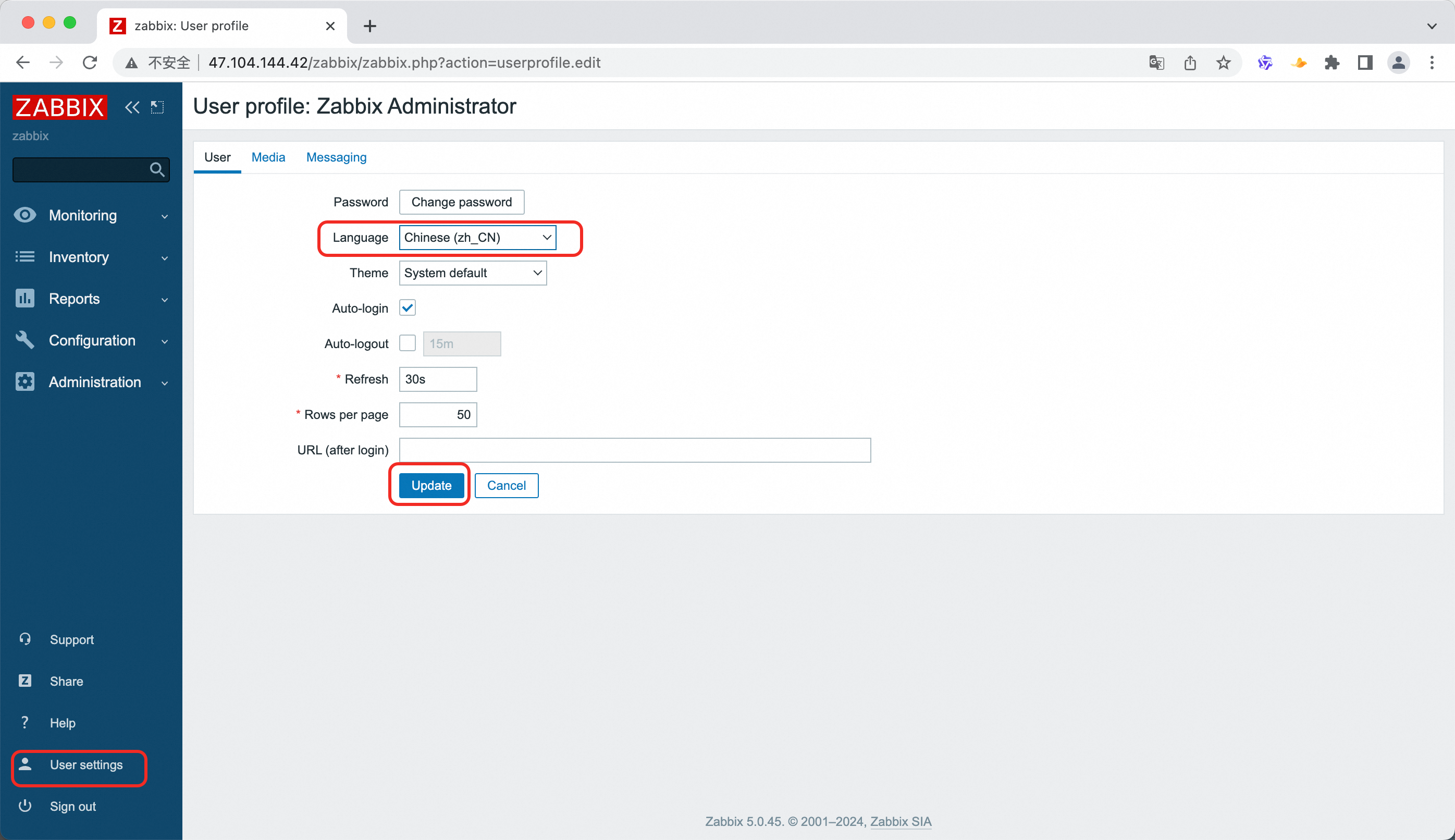Uncheck the Auto-login checkbox
This screenshot has height=840, width=1455.
pos(408,308)
